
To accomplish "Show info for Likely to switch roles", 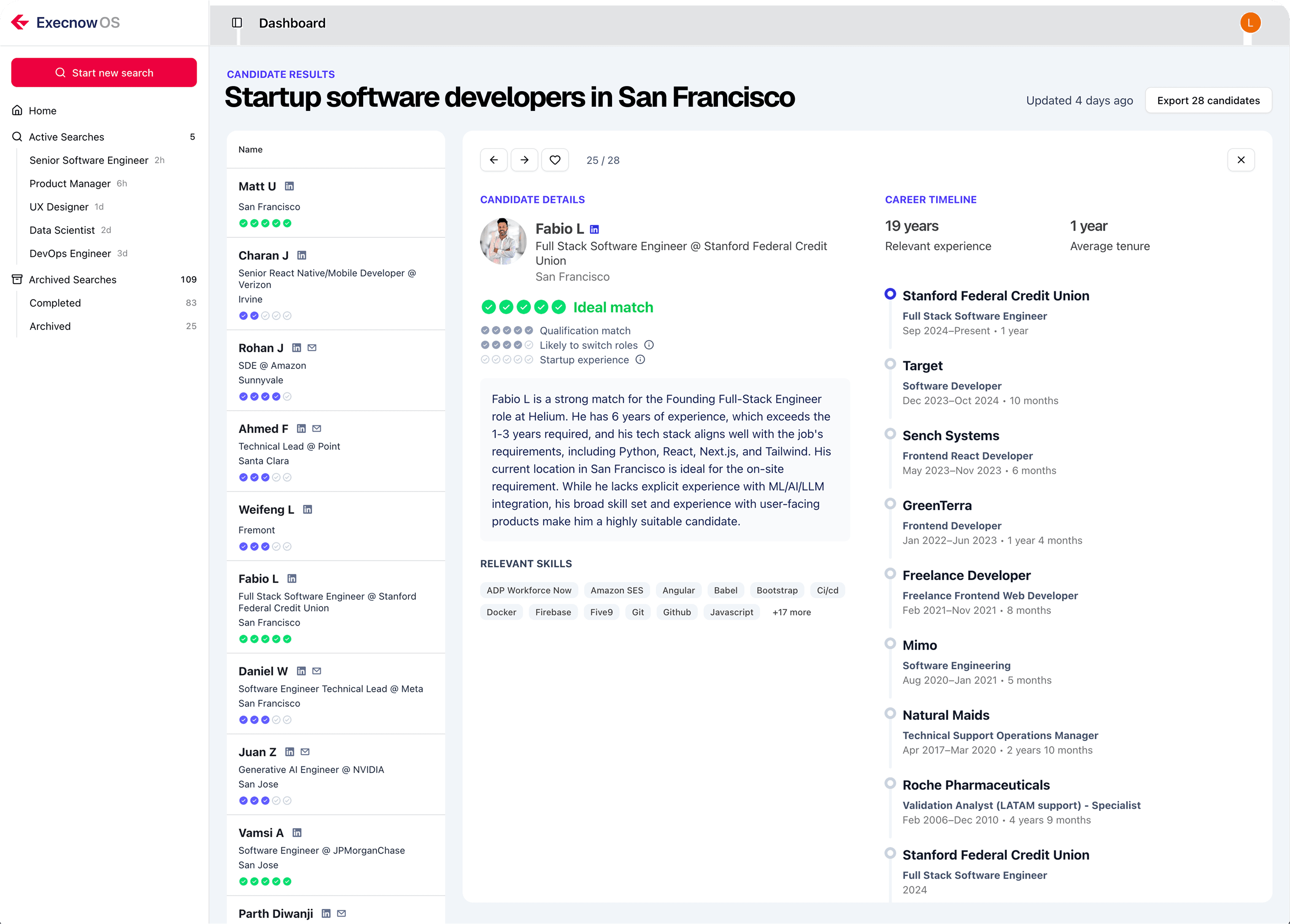I will pos(649,345).
